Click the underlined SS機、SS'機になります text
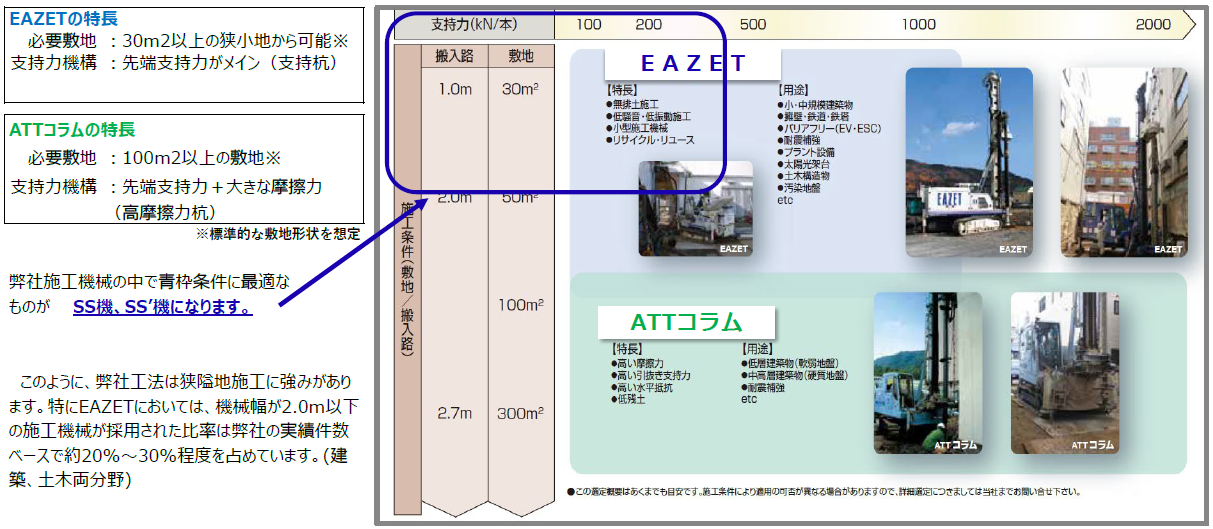The image size is (1213, 529). click(x=162, y=307)
